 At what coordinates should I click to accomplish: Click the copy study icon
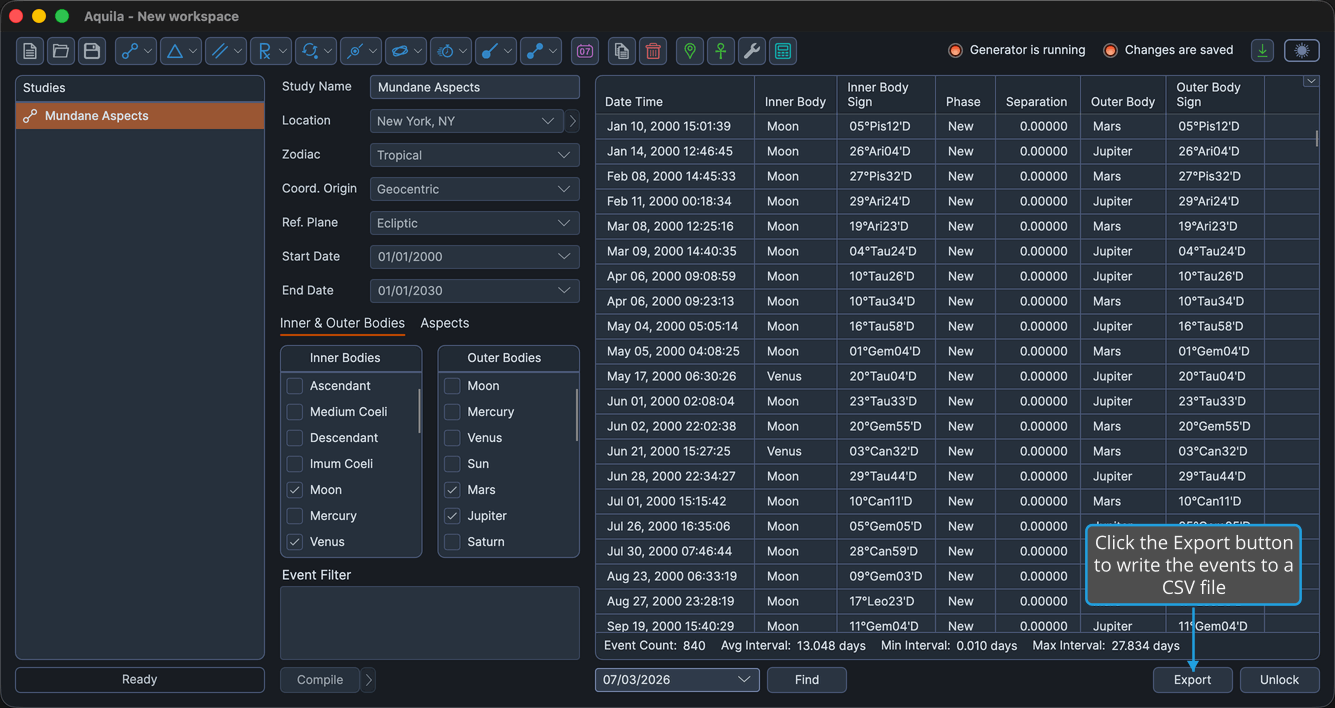622,51
